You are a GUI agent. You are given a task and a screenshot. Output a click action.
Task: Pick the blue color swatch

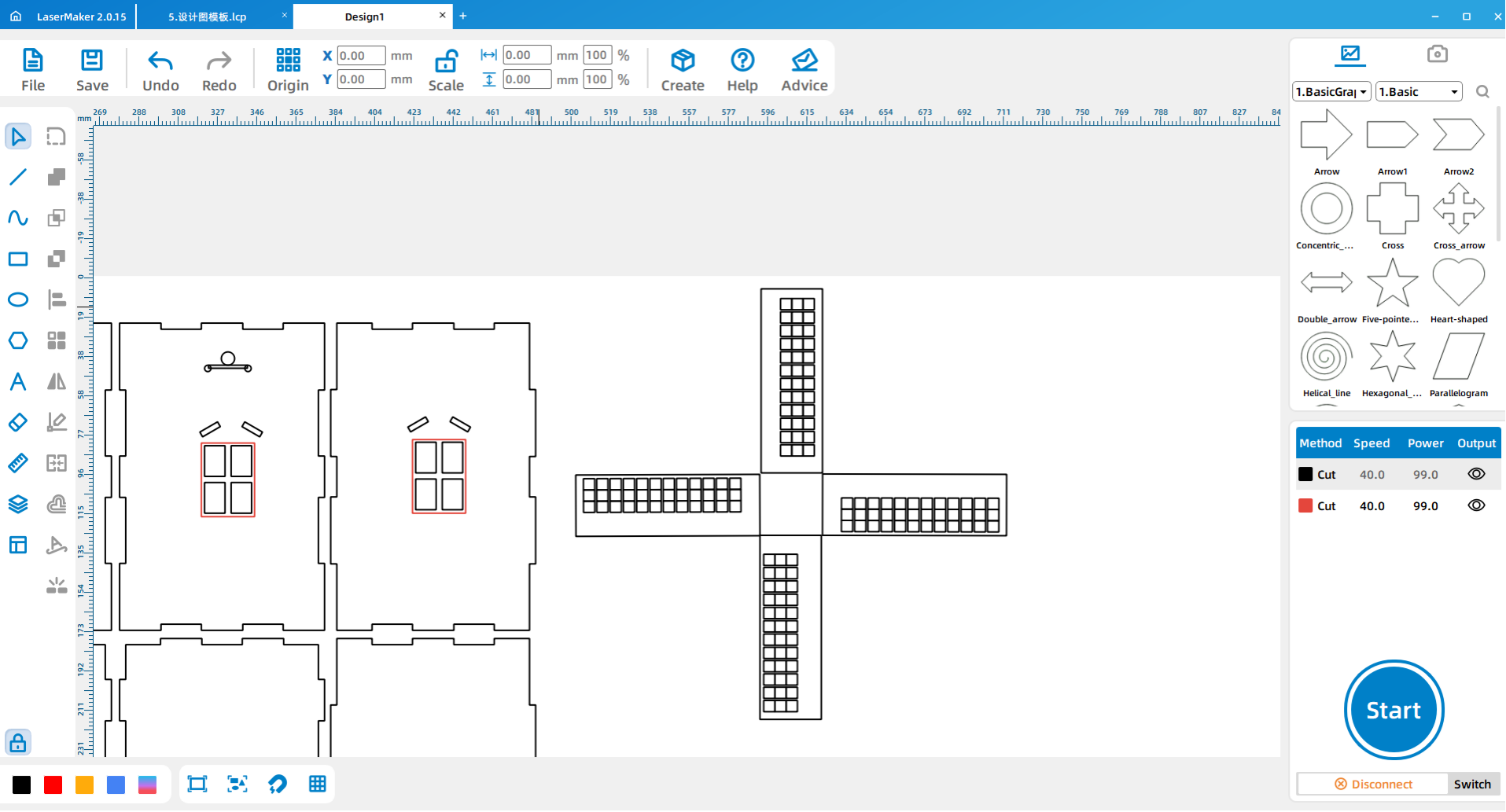(116, 784)
